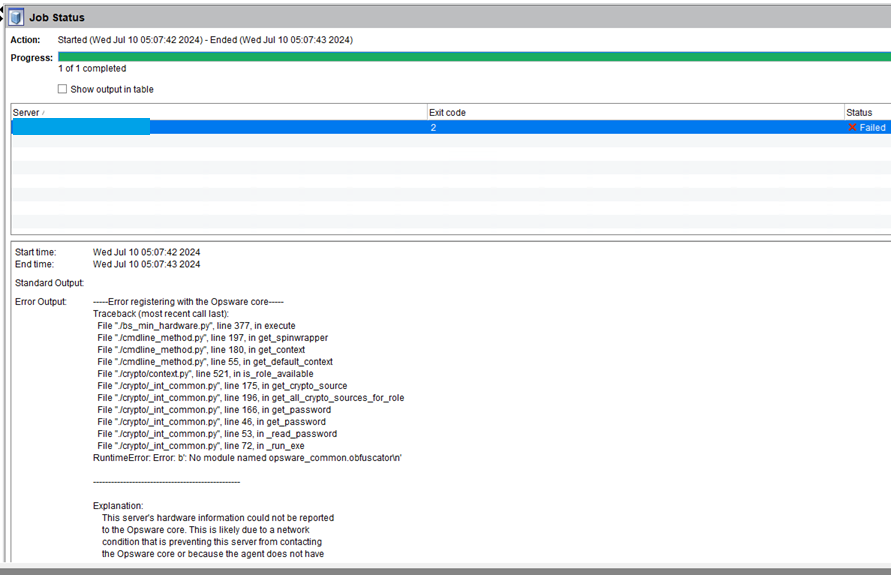Image resolution: width=891 pixels, height=575 pixels.
Task: Click the get_all_crypto_sources_for_role line
Action: 251,398
